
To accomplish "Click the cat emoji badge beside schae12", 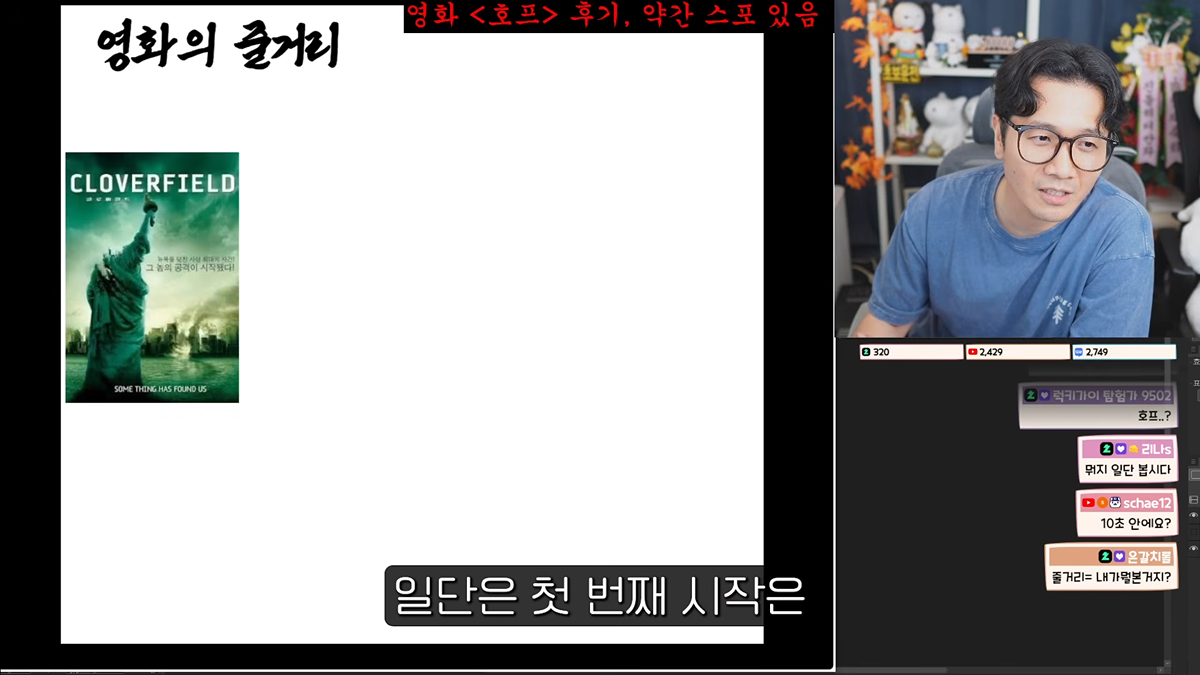I will tap(1116, 502).
